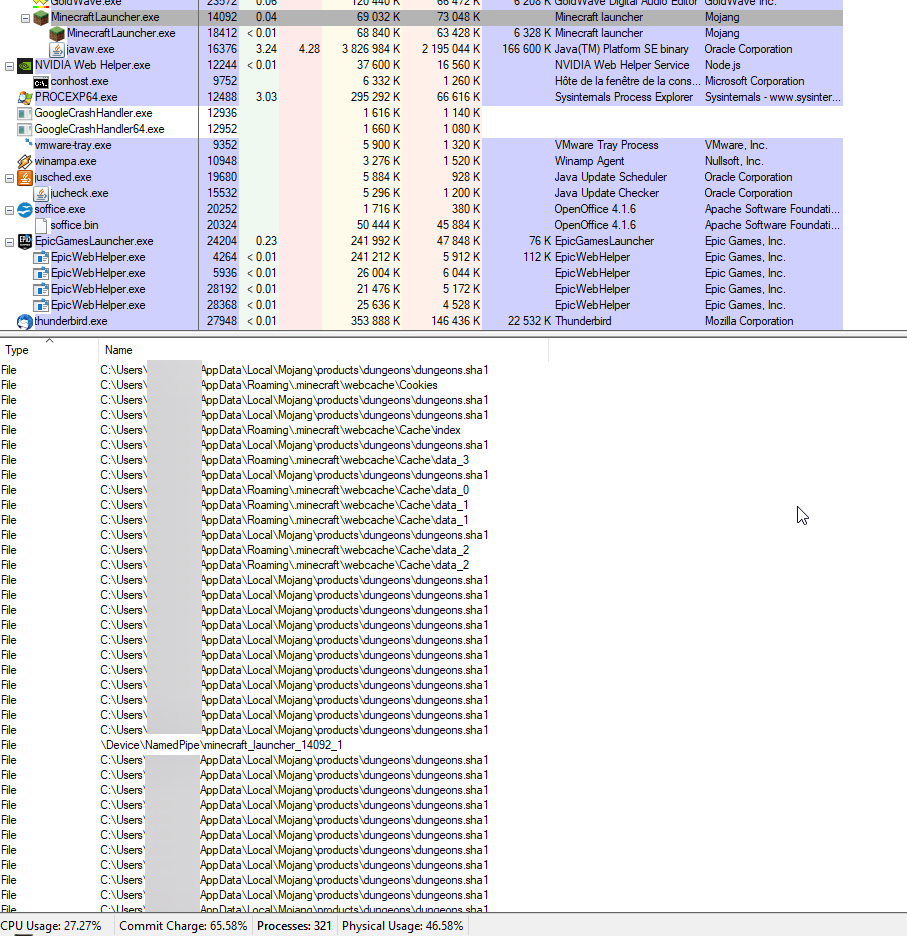This screenshot has height=936, width=907.
Task: Click PID 24204 of EpicGamesLauncher
Action: 222,241
